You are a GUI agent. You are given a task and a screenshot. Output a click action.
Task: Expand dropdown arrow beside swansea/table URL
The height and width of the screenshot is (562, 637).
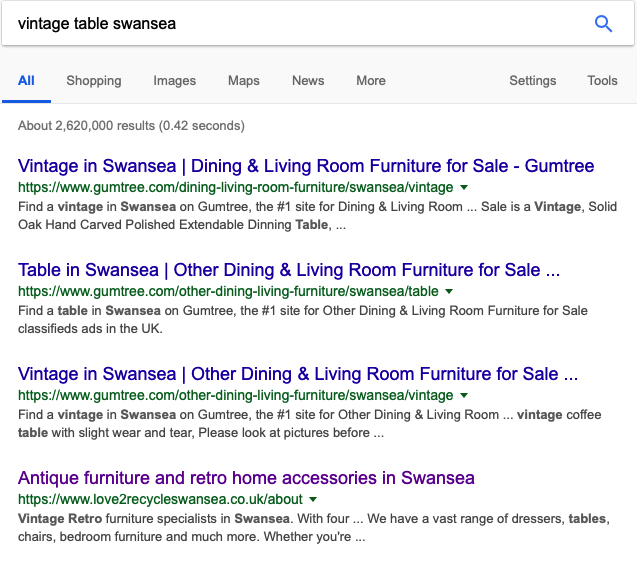point(449,291)
